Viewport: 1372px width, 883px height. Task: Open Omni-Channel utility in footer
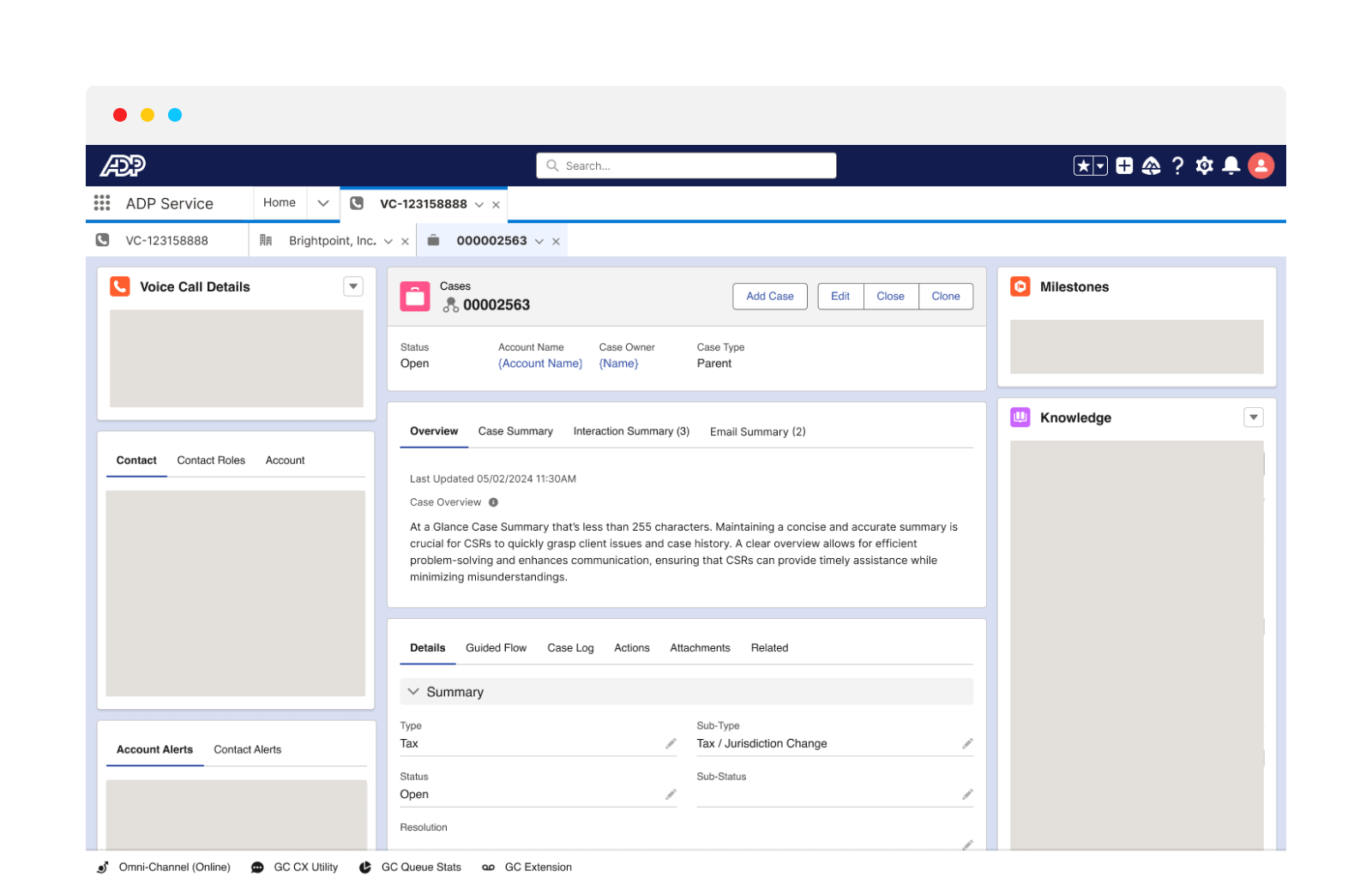[x=165, y=868]
